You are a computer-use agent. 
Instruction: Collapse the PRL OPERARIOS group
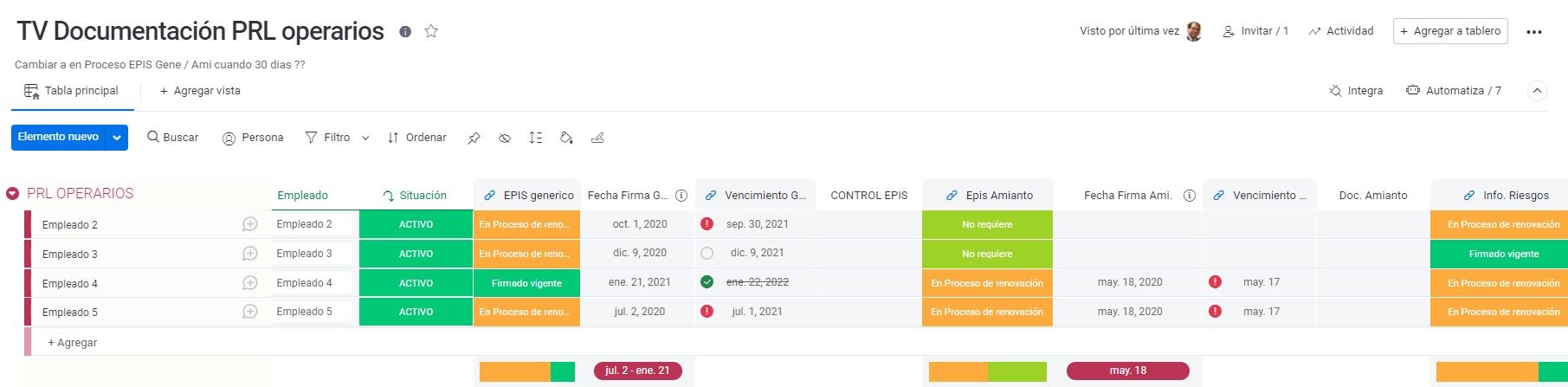coord(13,194)
